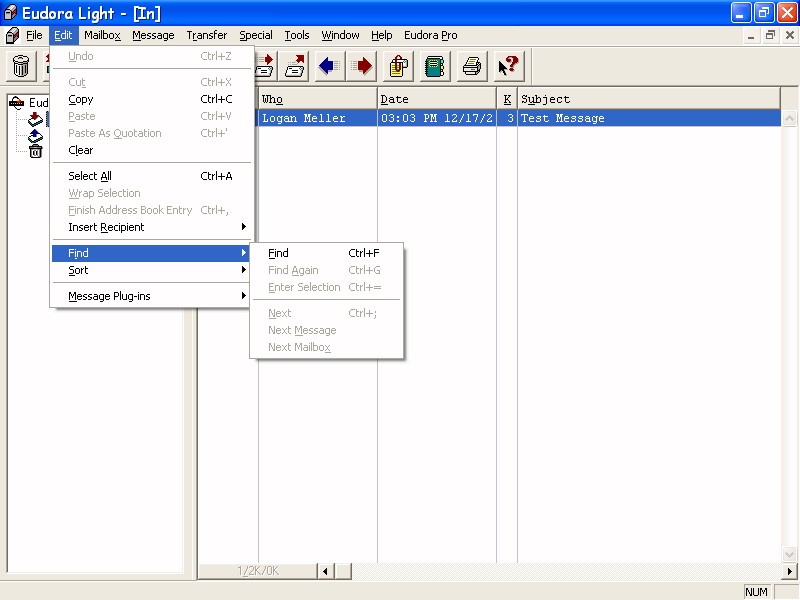800x600 pixels.
Task: Open the Special menu
Action: (256, 35)
